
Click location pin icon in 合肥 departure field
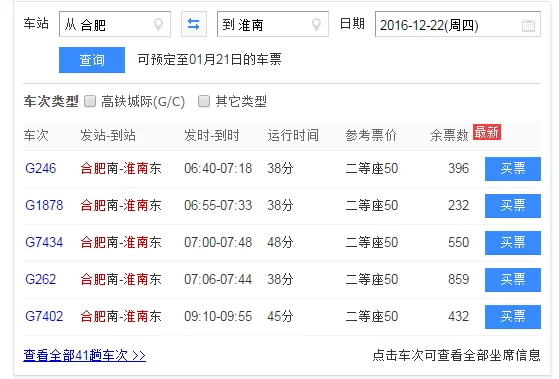pyautogui.click(x=158, y=25)
